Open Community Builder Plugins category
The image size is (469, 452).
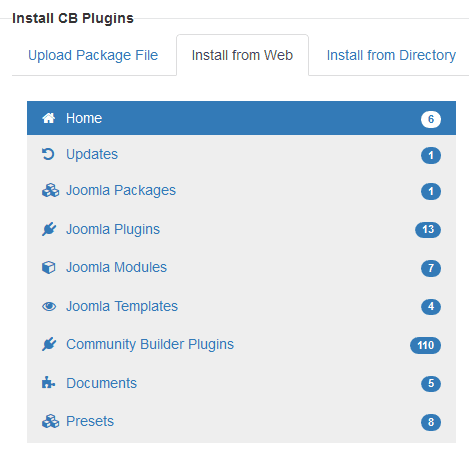pyautogui.click(x=241, y=344)
